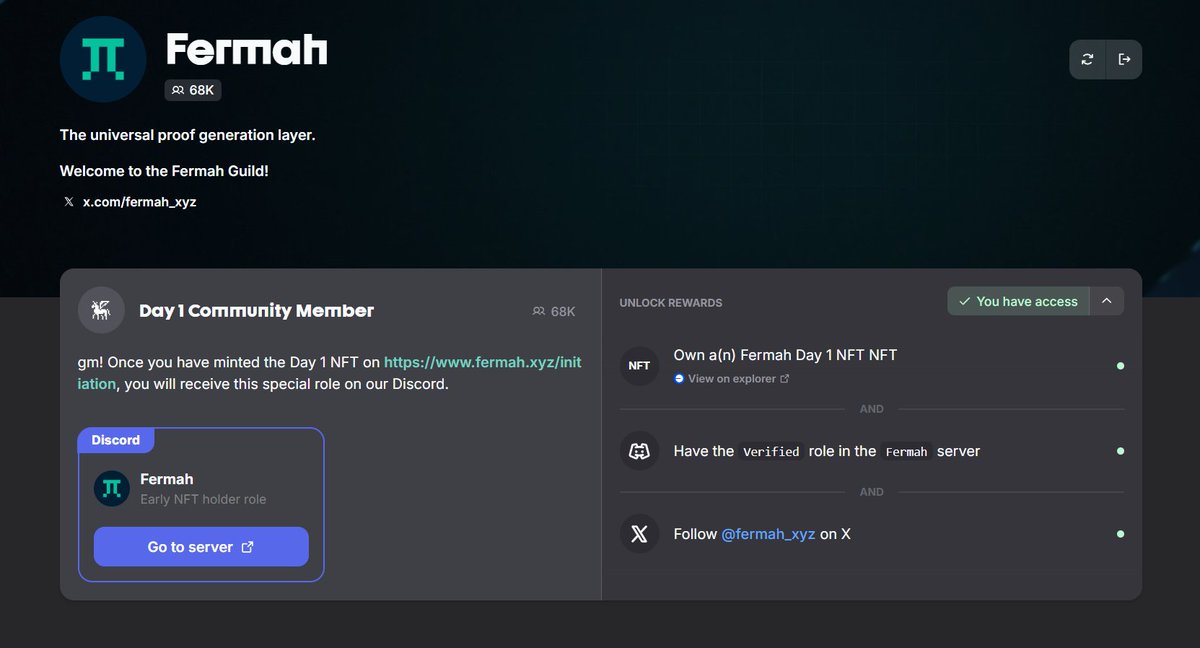This screenshot has height=648, width=1200.
Task: Click Go to server button
Action: pyautogui.click(x=201, y=547)
